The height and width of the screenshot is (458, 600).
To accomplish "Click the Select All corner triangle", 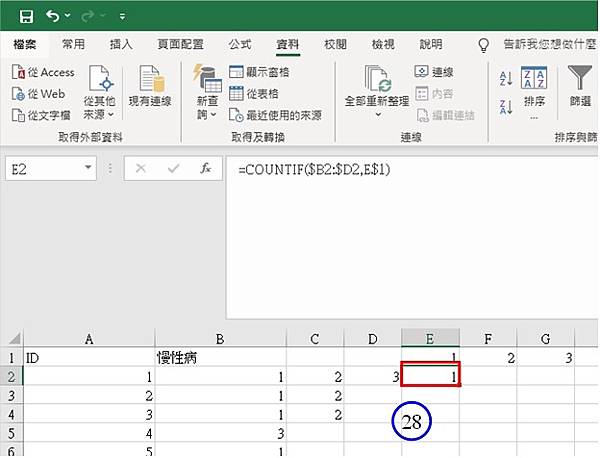I will 14,339.
